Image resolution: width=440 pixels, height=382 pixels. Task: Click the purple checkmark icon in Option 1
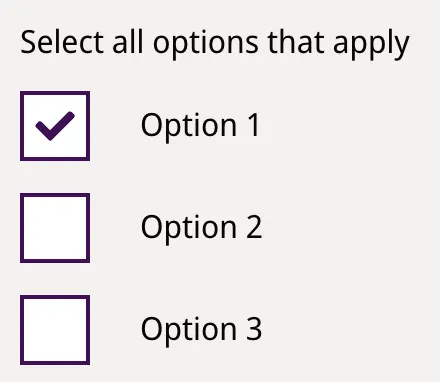(x=55, y=126)
